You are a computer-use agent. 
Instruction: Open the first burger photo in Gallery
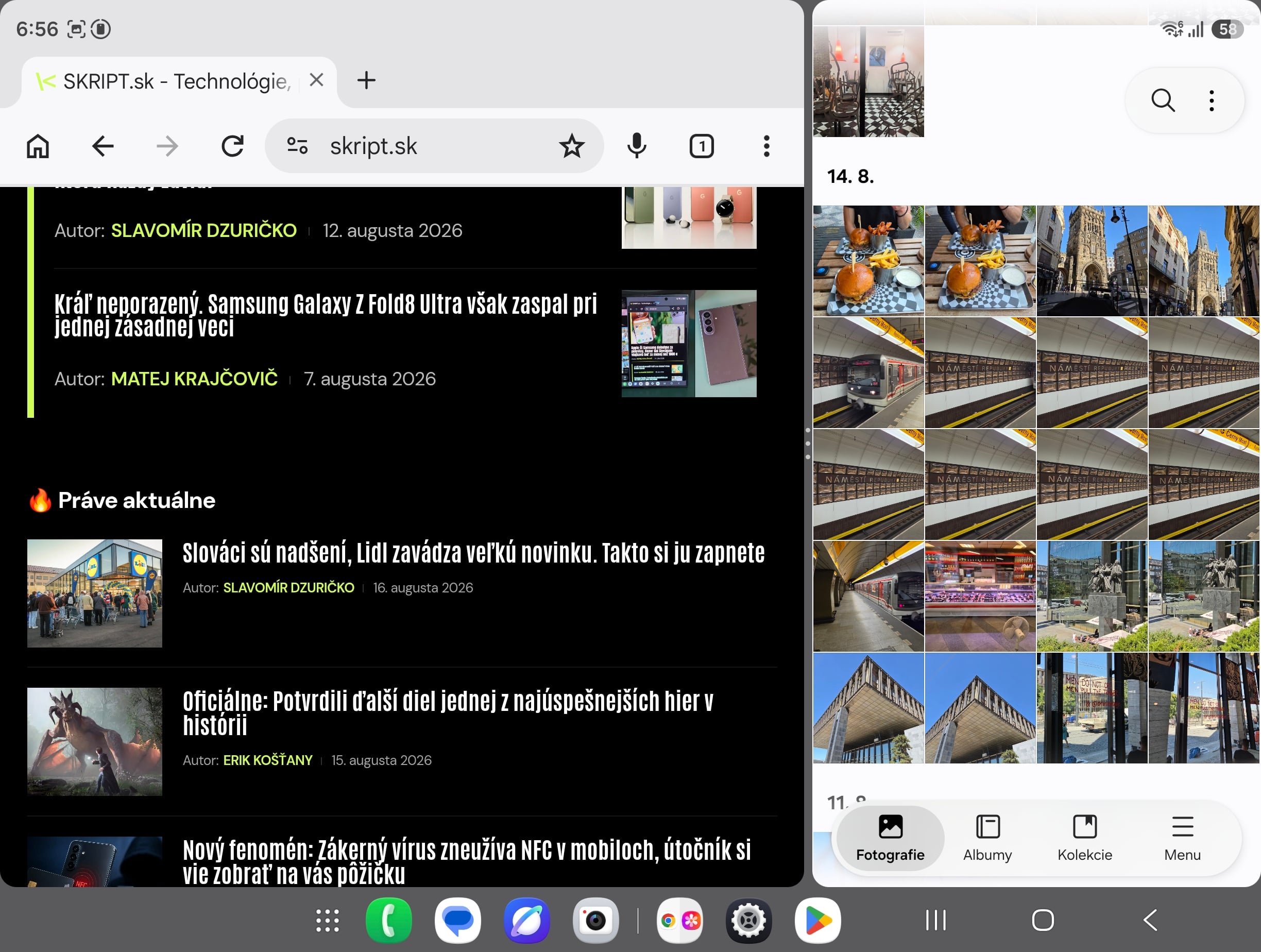point(868,261)
